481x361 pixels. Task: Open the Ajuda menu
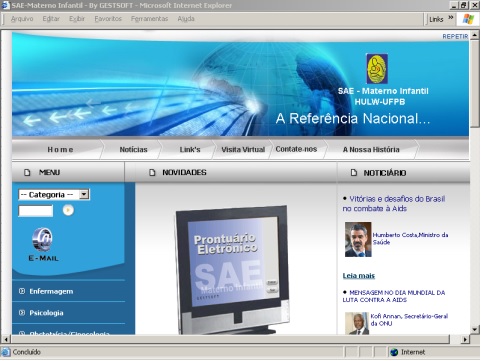pyautogui.click(x=186, y=19)
